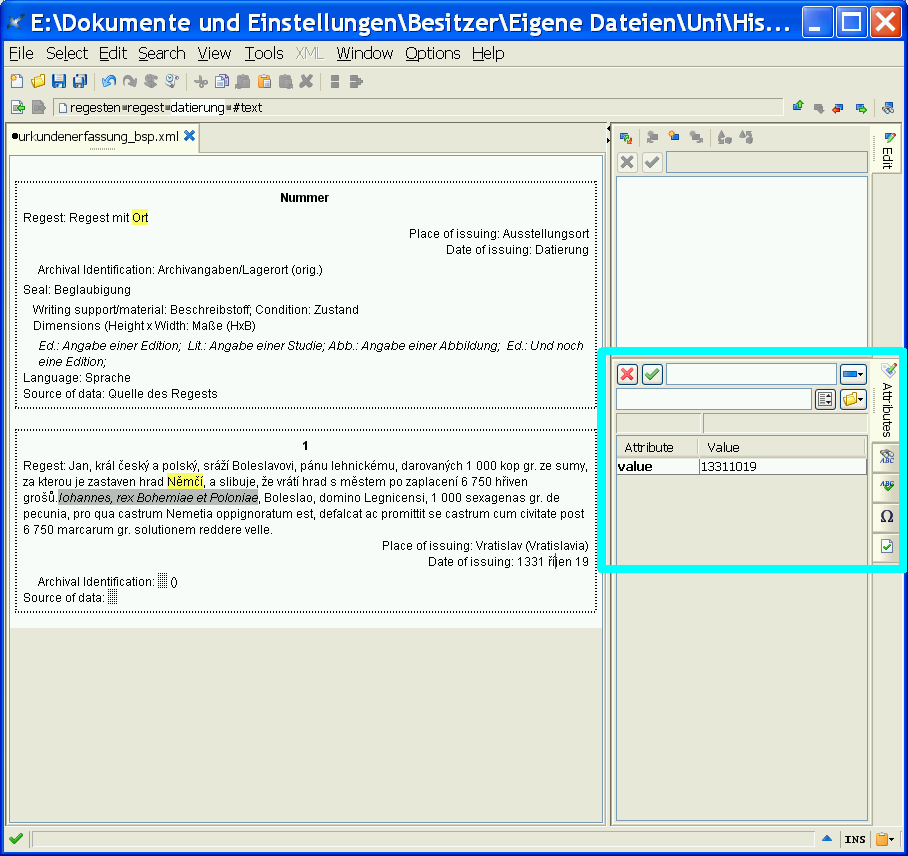Click the Save All (double floppy) icon
The width and height of the screenshot is (908, 856).
coord(80,81)
